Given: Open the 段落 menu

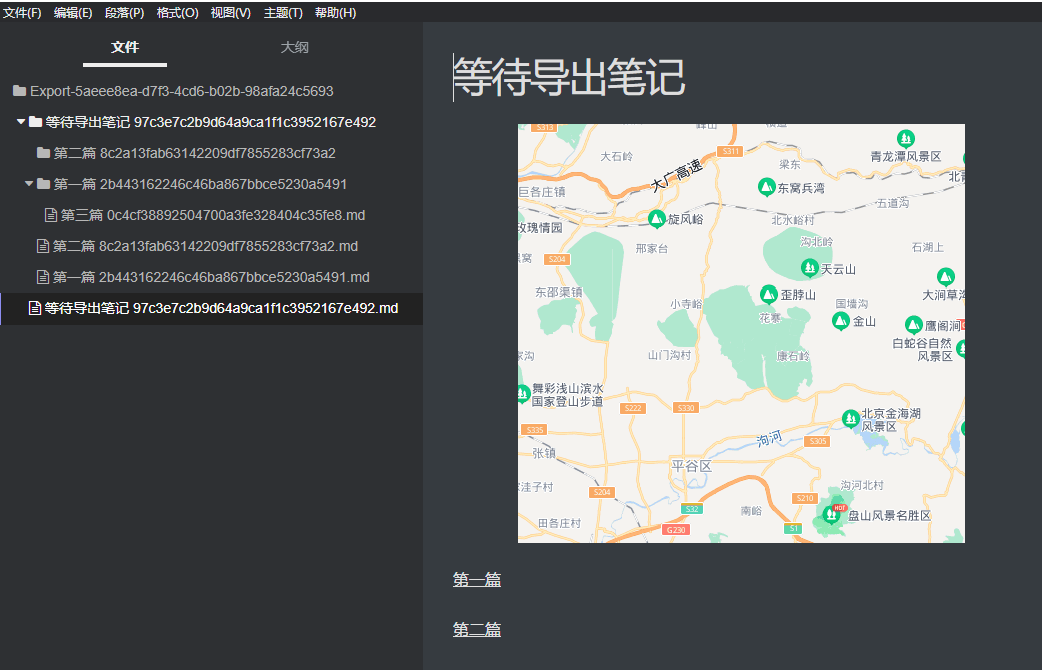Looking at the screenshot, I should [126, 13].
